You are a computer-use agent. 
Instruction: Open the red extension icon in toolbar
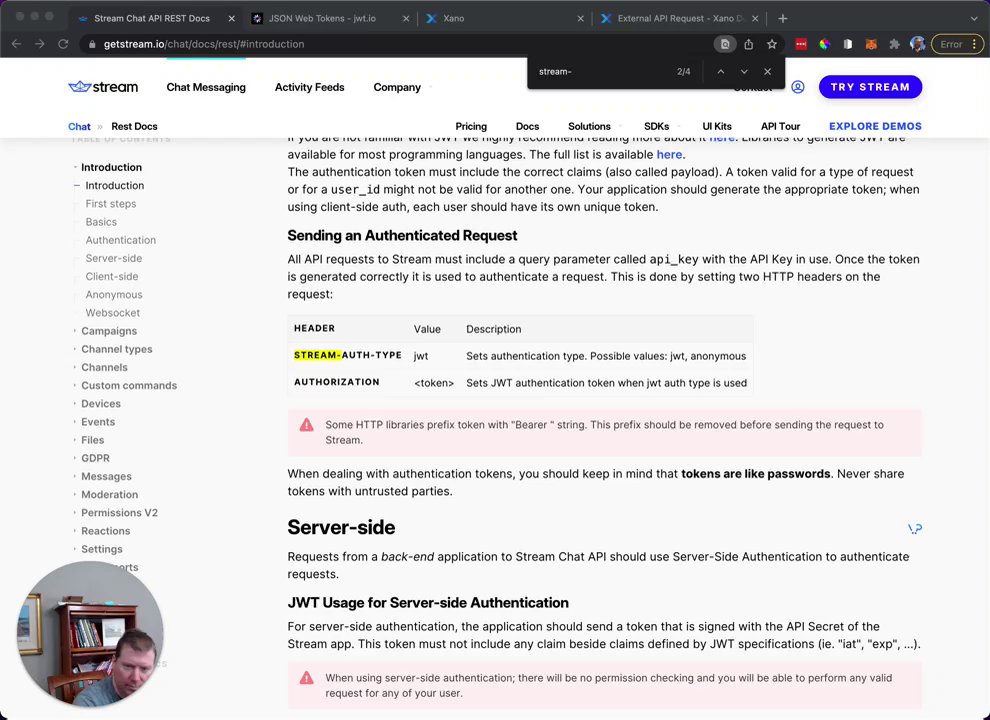point(801,44)
